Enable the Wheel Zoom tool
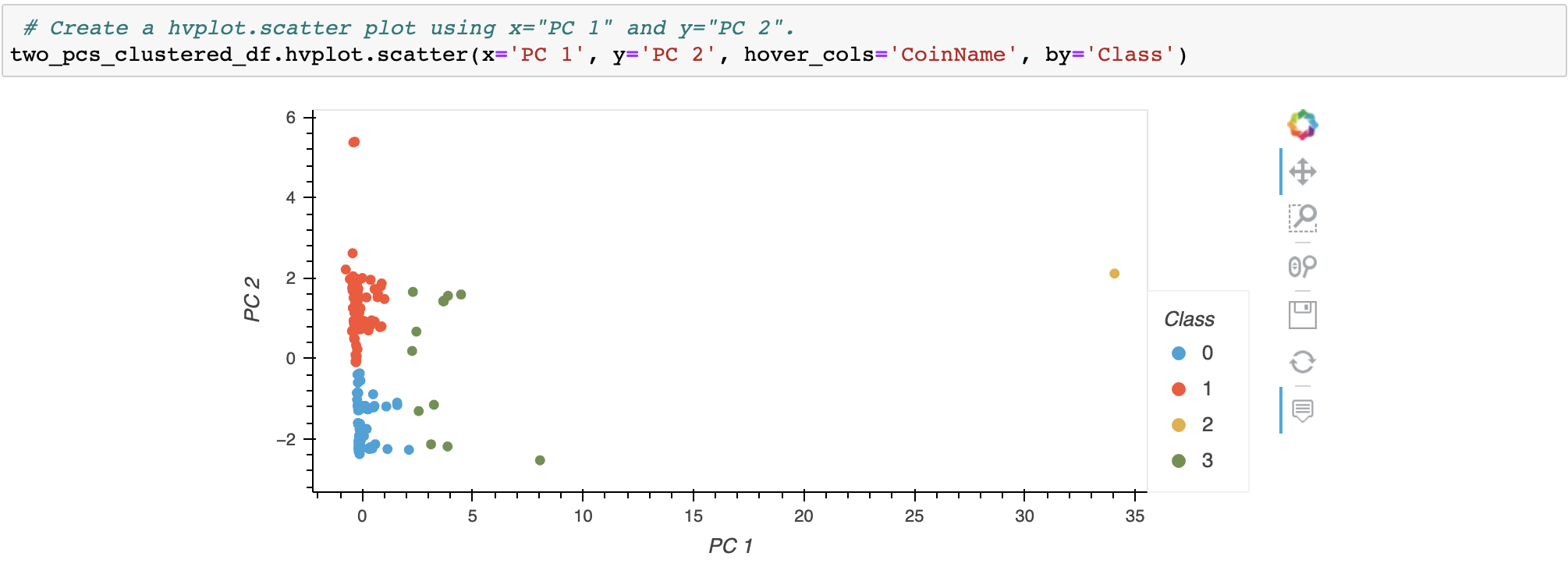This screenshot has width=1568, height=574. pyautogui.click(x=1302, y=267)
